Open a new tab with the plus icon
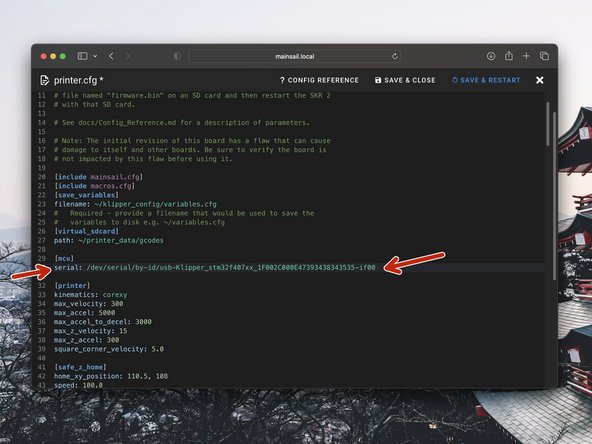592x444 pixels. coord(526,56)
